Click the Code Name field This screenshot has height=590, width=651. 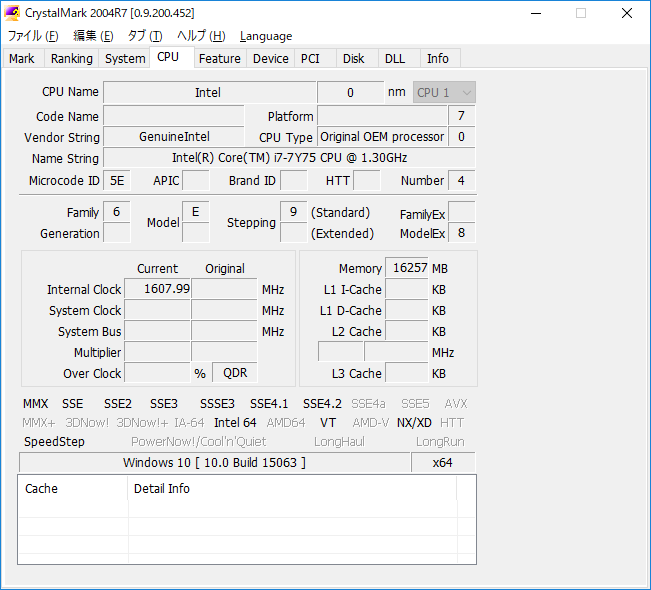(x=174, y=115)
